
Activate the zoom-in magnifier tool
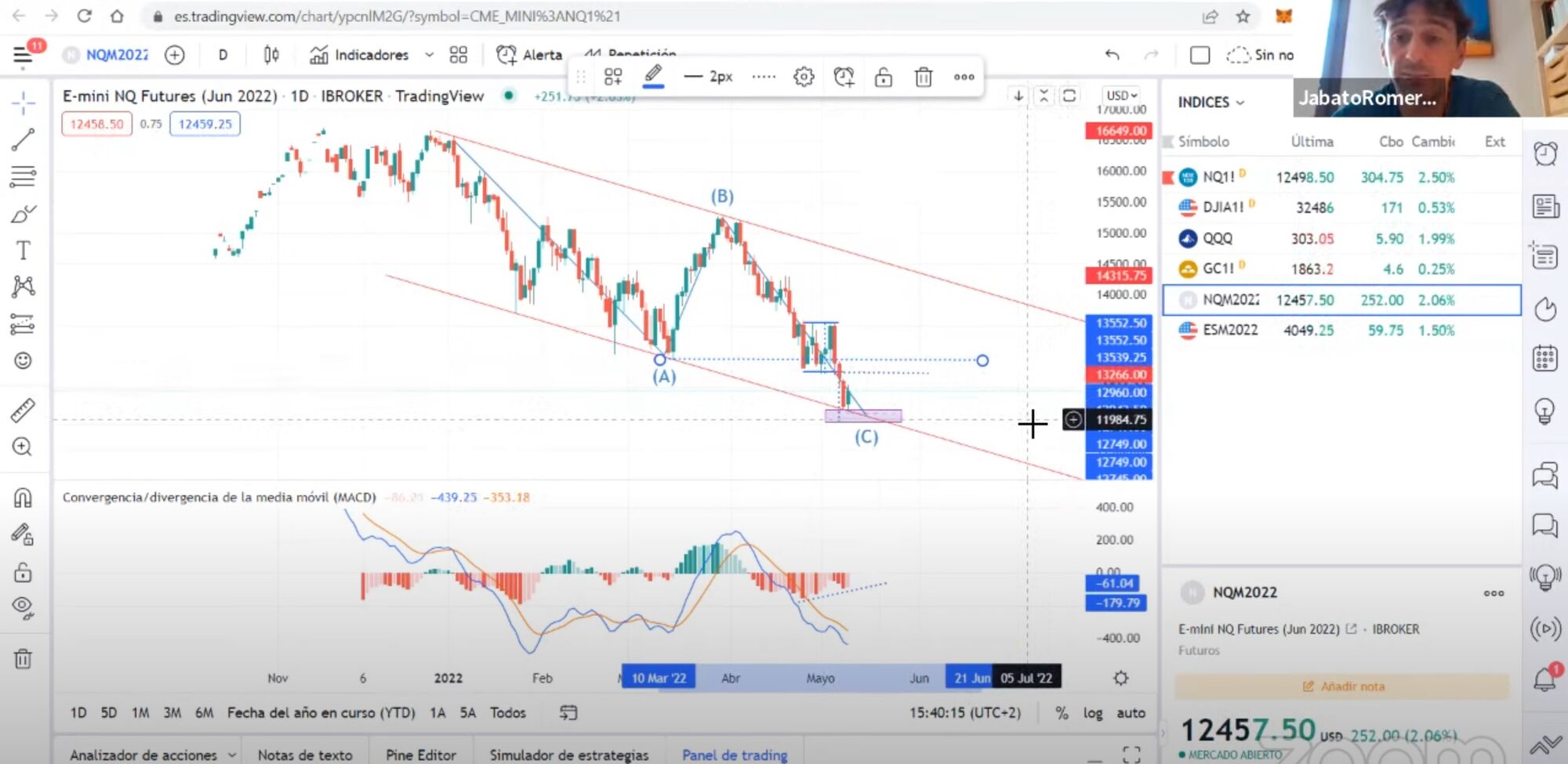[23, 447]
